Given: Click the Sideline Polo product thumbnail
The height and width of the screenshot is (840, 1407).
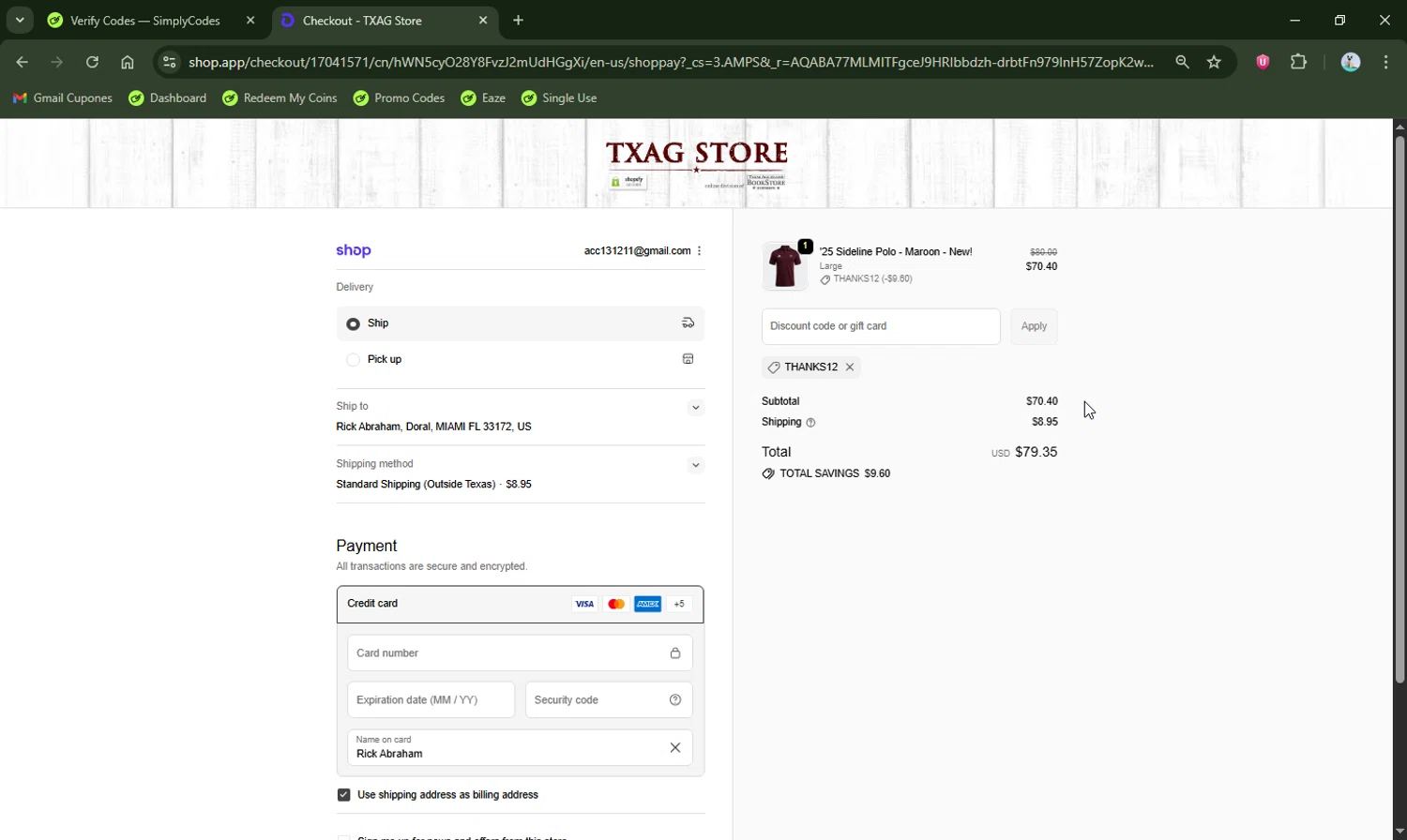Looking at the screenshot, I should [x=785, y=266].
